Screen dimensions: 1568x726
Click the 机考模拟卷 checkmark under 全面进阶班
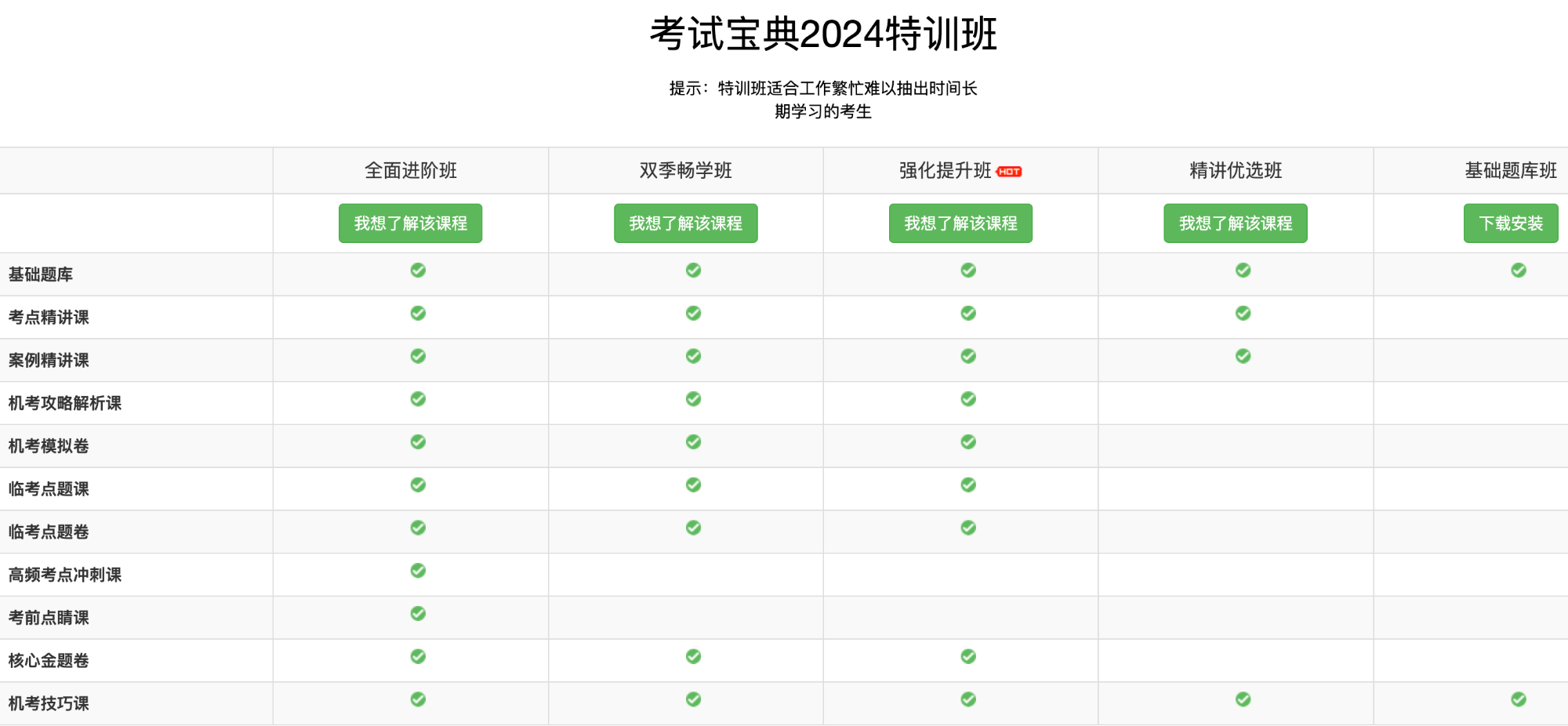(x=418, y=441)
